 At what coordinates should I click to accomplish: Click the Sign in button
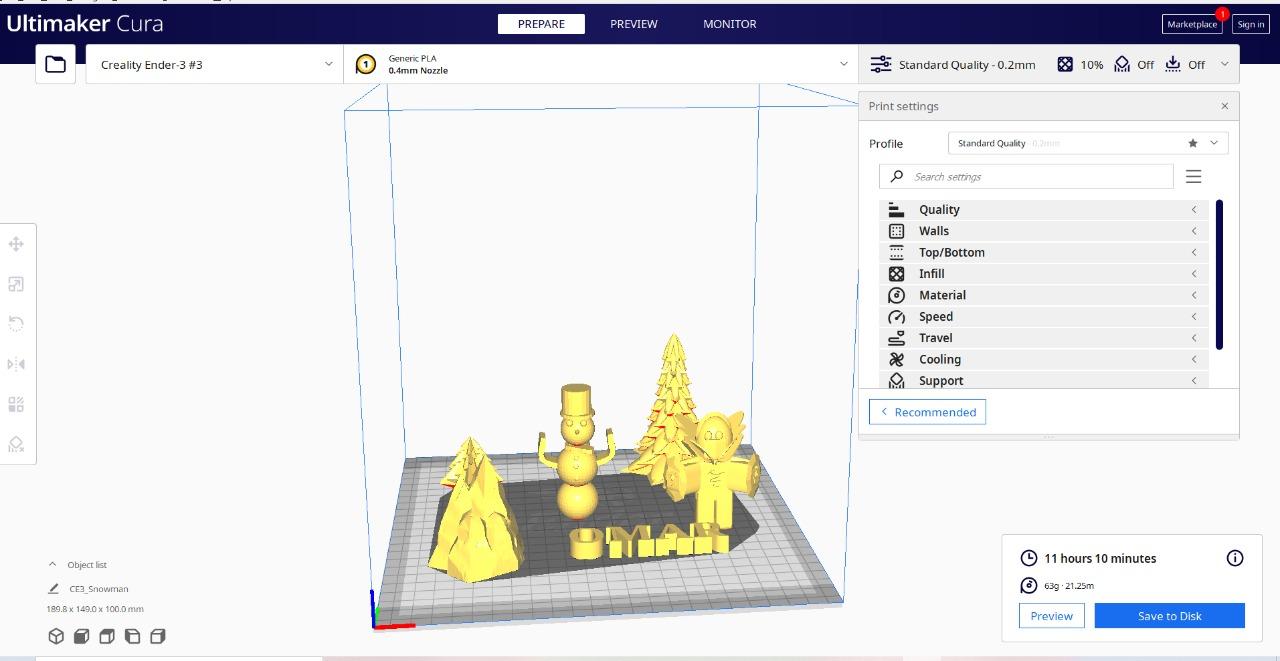pyautogui.click(x=1250, y=24)
